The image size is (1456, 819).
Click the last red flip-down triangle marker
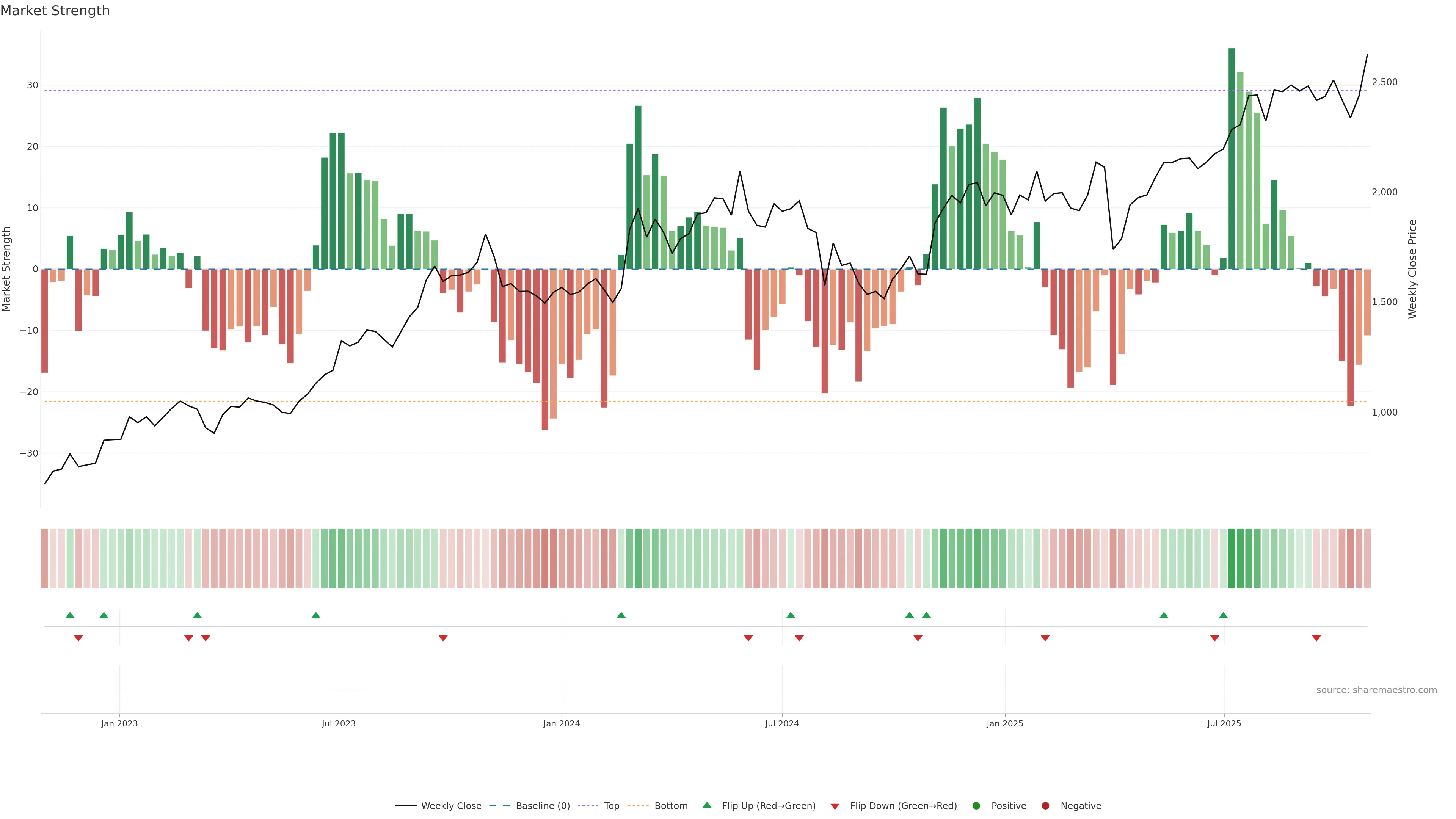(x=1316, y=638)
